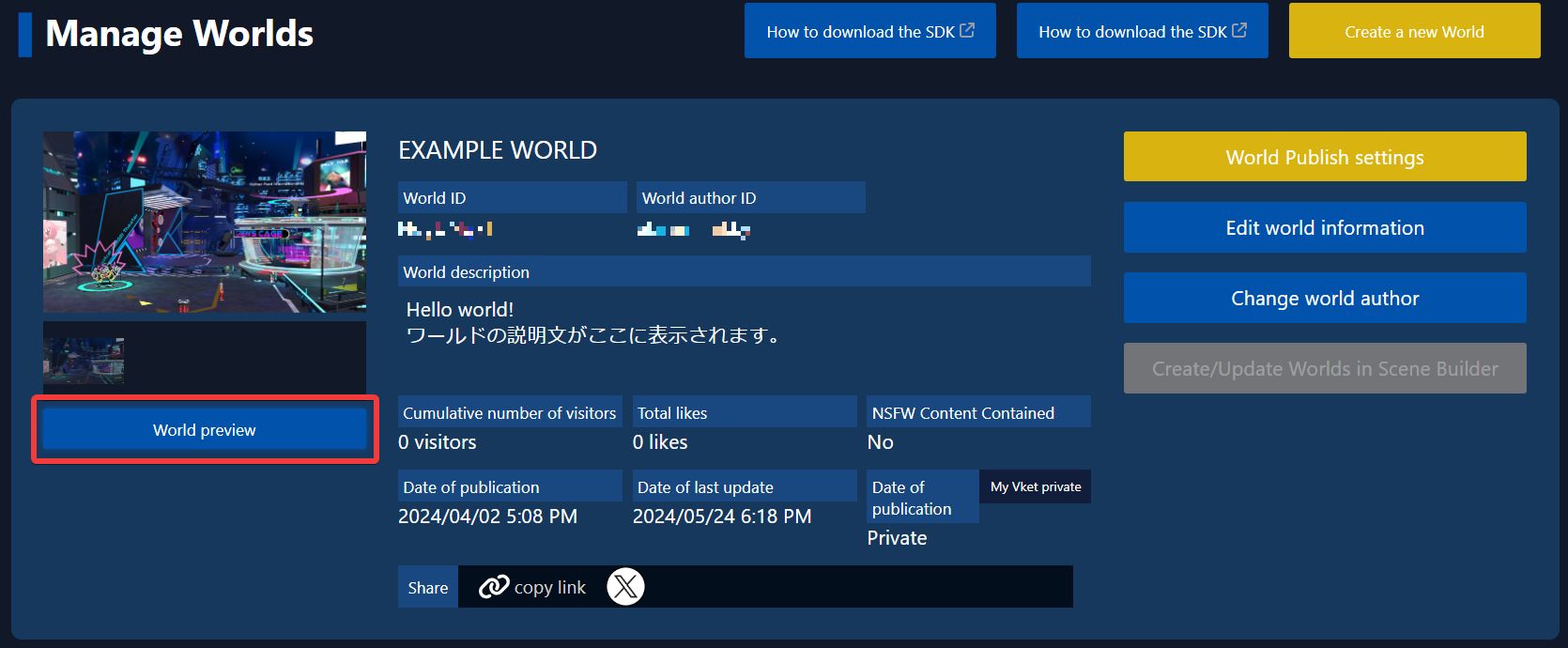1568x648 pixels.
Task: Click the '2024/05/24 6:18 PM' date
Action: click(x=722, y=517)
